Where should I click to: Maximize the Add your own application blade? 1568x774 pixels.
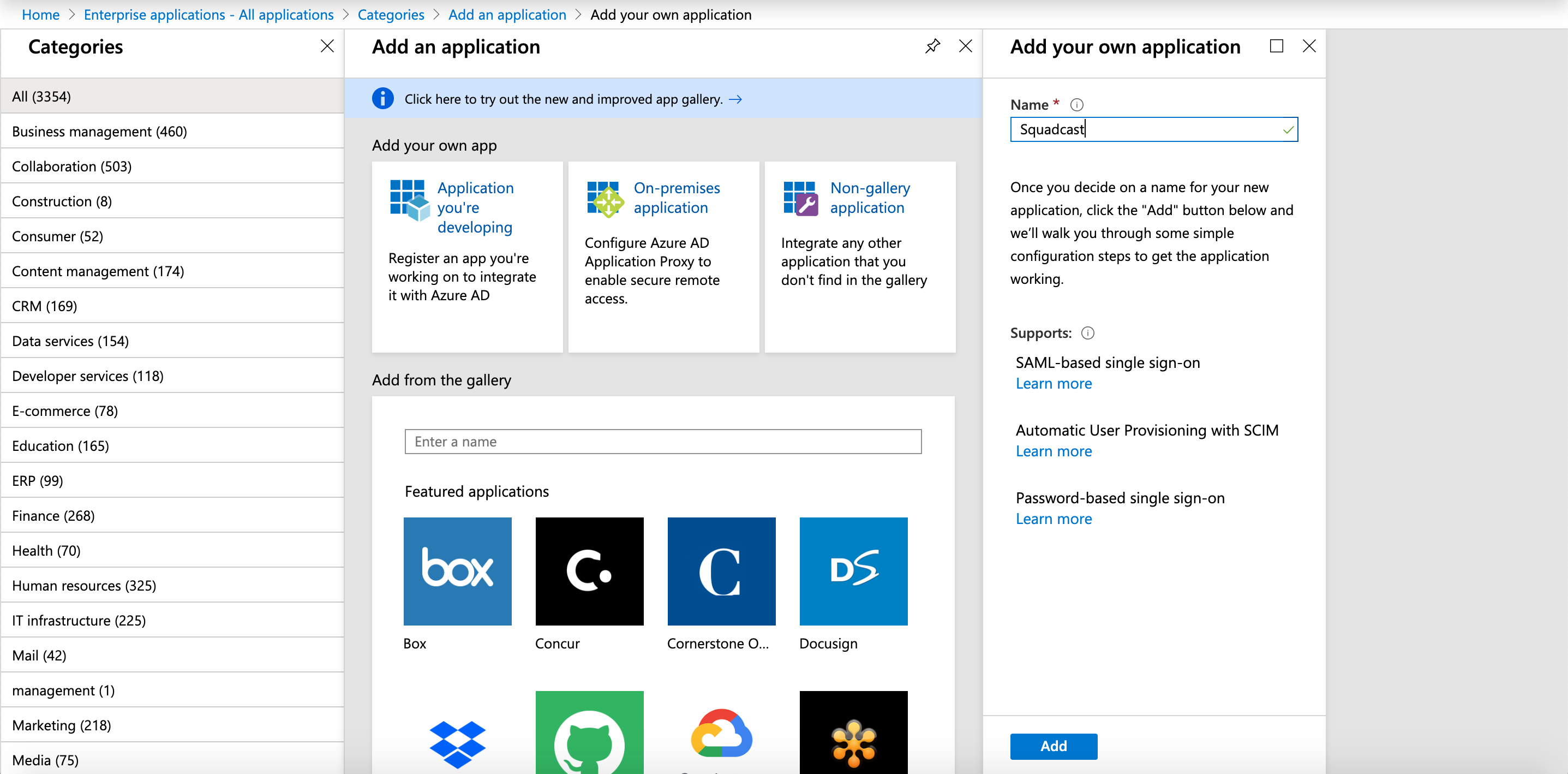pos(1276,46)
